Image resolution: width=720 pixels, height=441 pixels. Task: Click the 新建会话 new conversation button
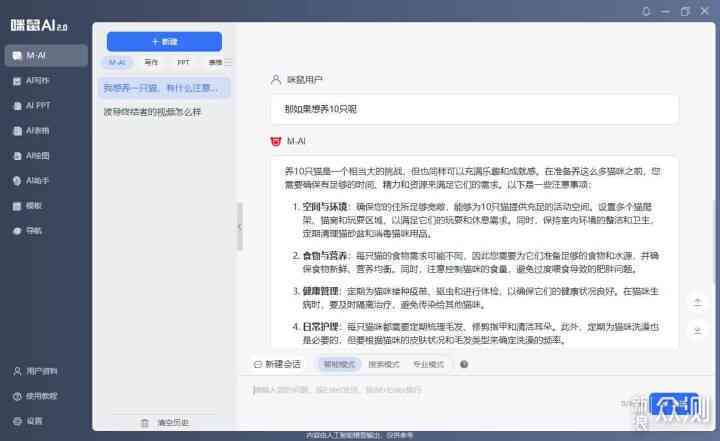(277, 364)
